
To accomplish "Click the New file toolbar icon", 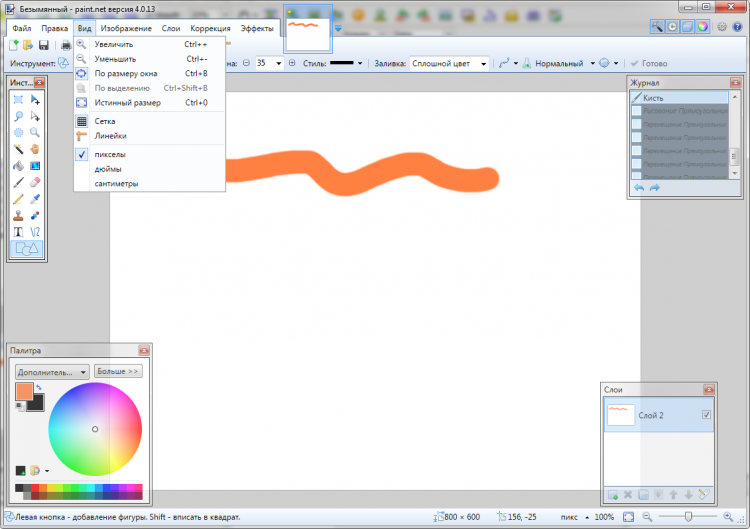I will click(x=14, y=45).
